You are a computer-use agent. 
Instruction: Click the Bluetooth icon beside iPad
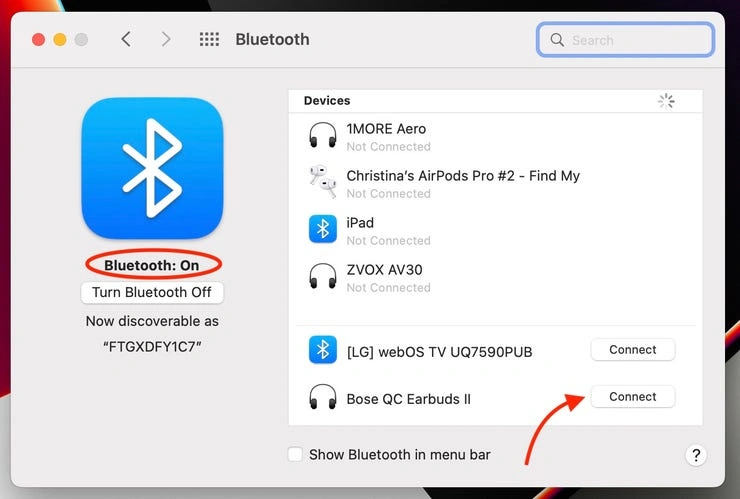(323, 229)
